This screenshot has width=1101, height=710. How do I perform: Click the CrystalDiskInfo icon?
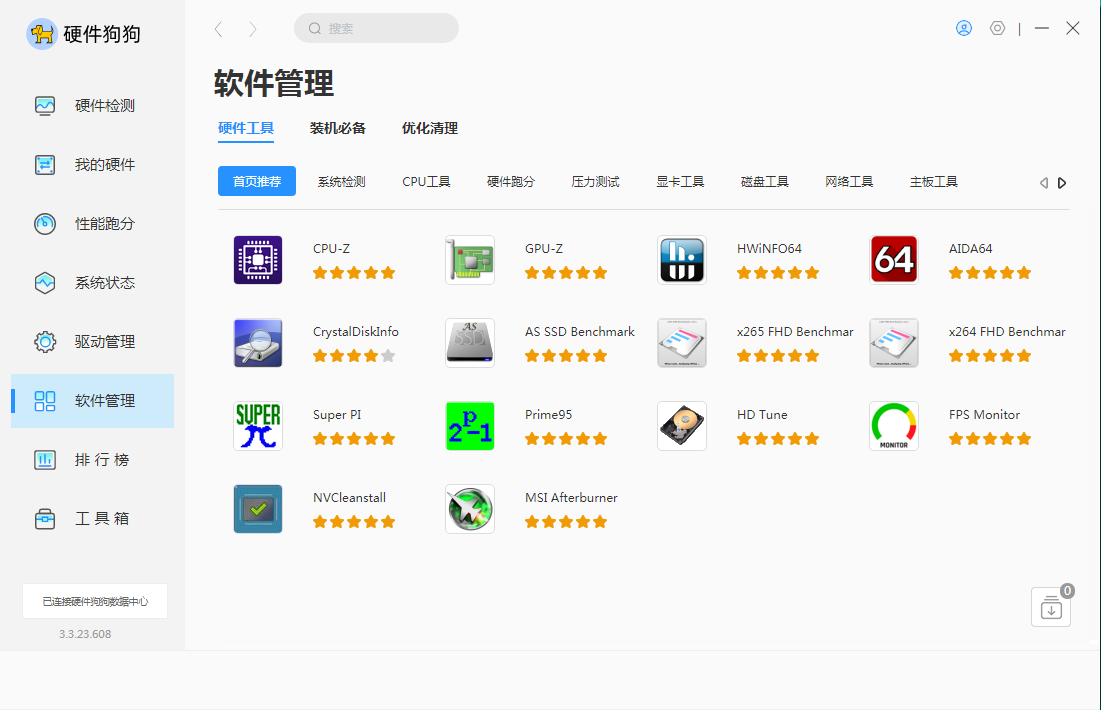click(258, 343)
